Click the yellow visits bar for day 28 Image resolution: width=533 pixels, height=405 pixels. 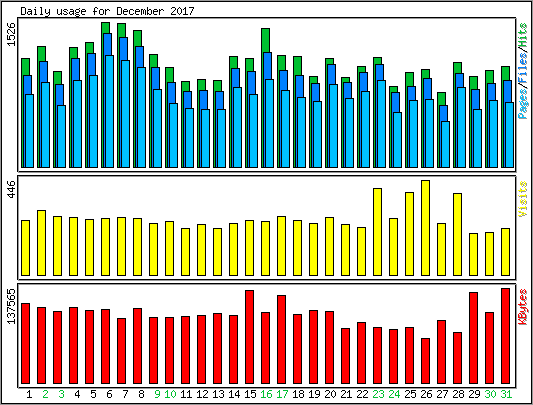click(x=458, y=234)
